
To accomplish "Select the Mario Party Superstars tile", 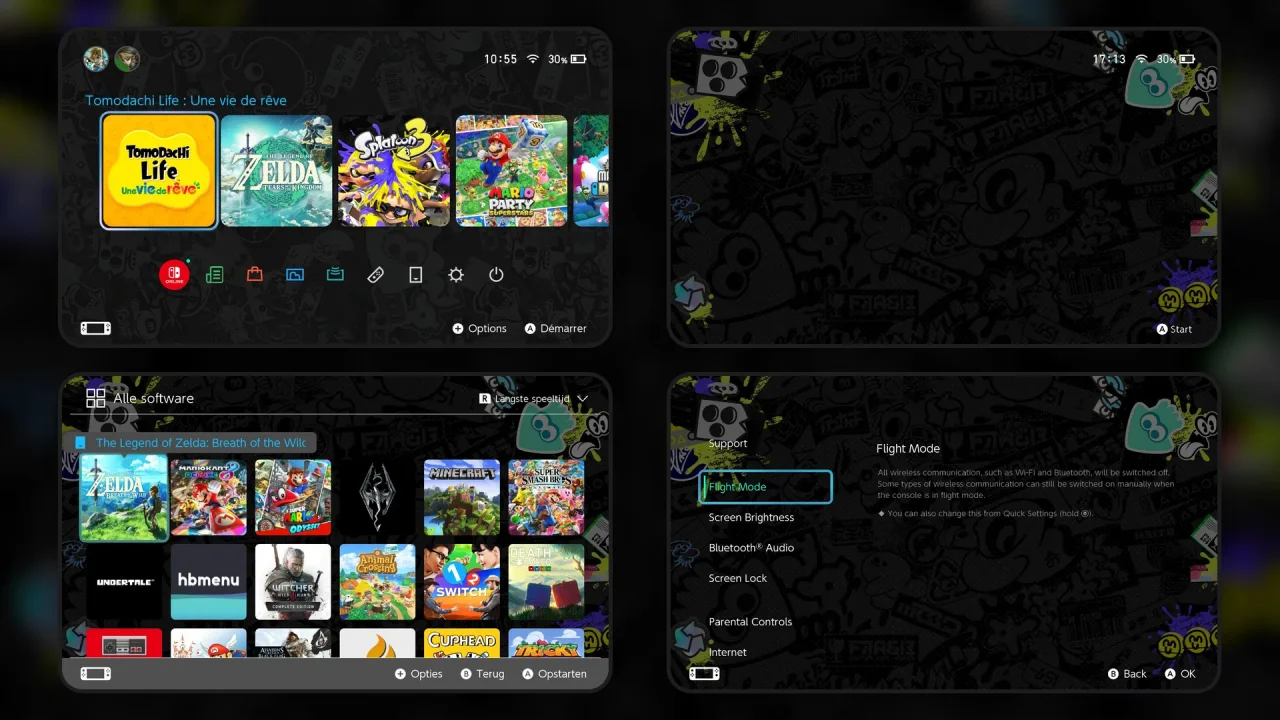I will pyautogui.click(x=512, y=171).
